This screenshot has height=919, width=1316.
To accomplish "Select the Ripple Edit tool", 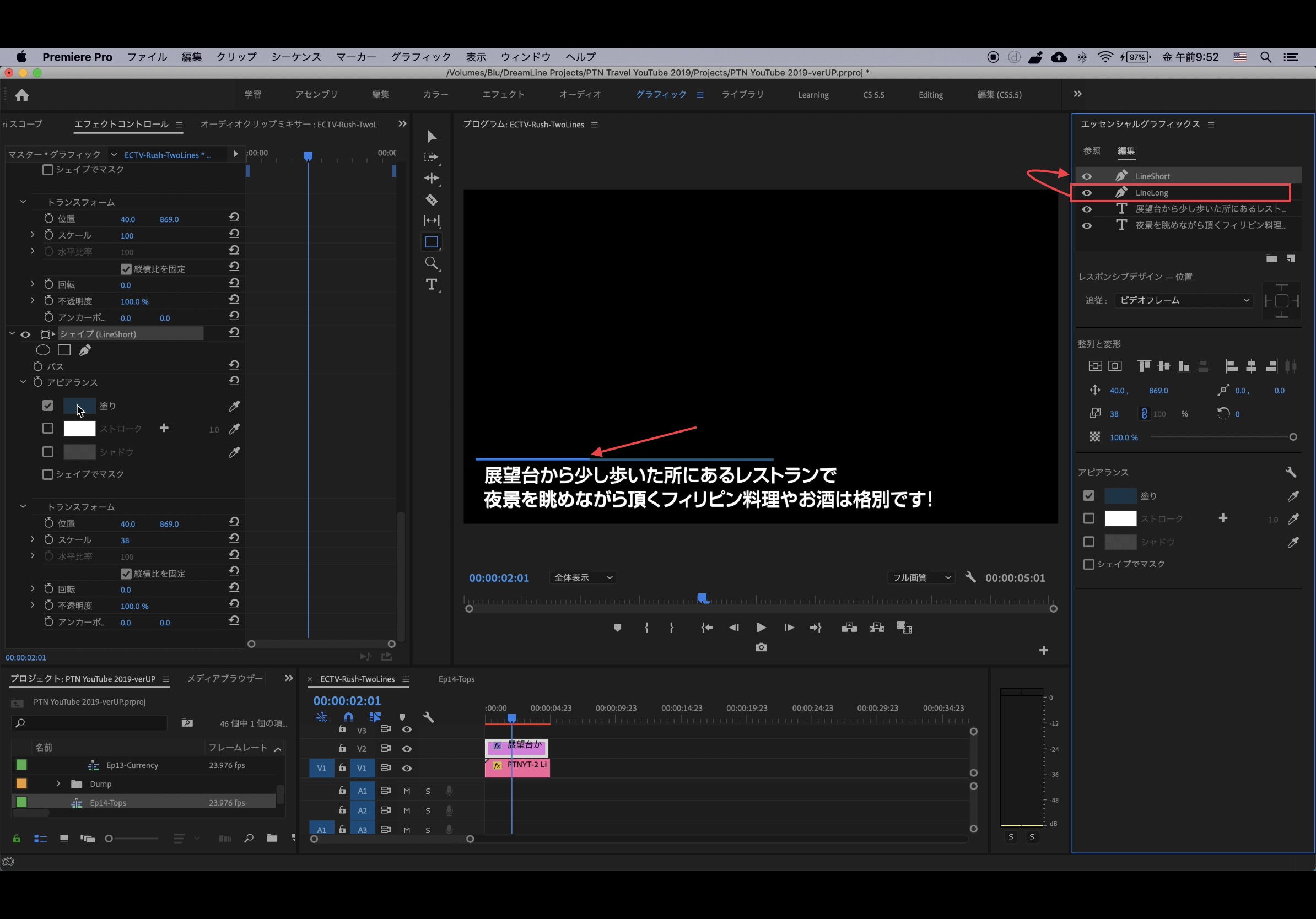I will pyautogui.click(x=431, y=178).
